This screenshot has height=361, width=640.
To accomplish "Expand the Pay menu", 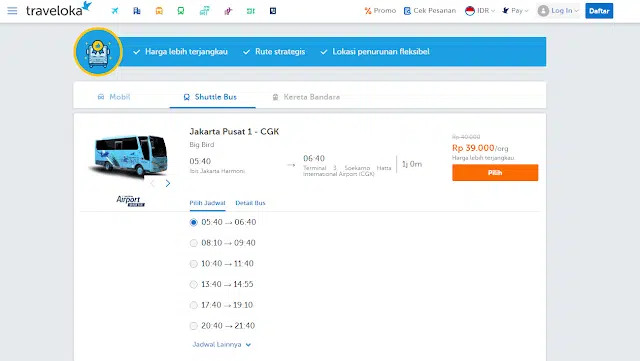I will pyautogui.click(x=515, y=11).
